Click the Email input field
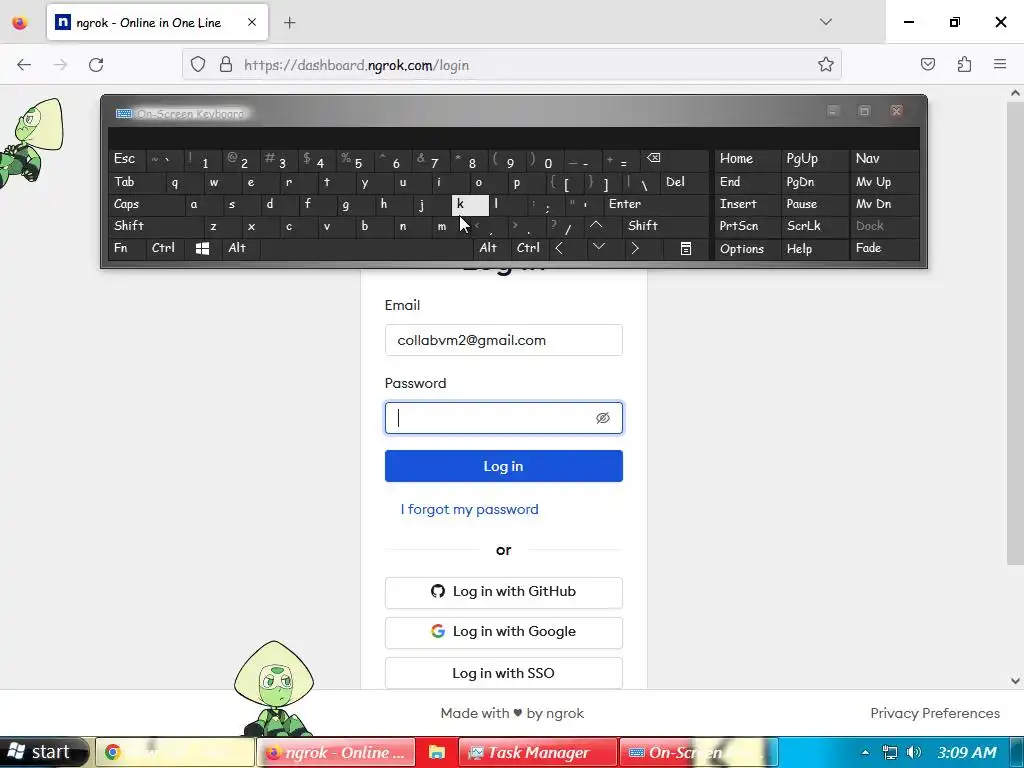 click(x=504, y=340)
